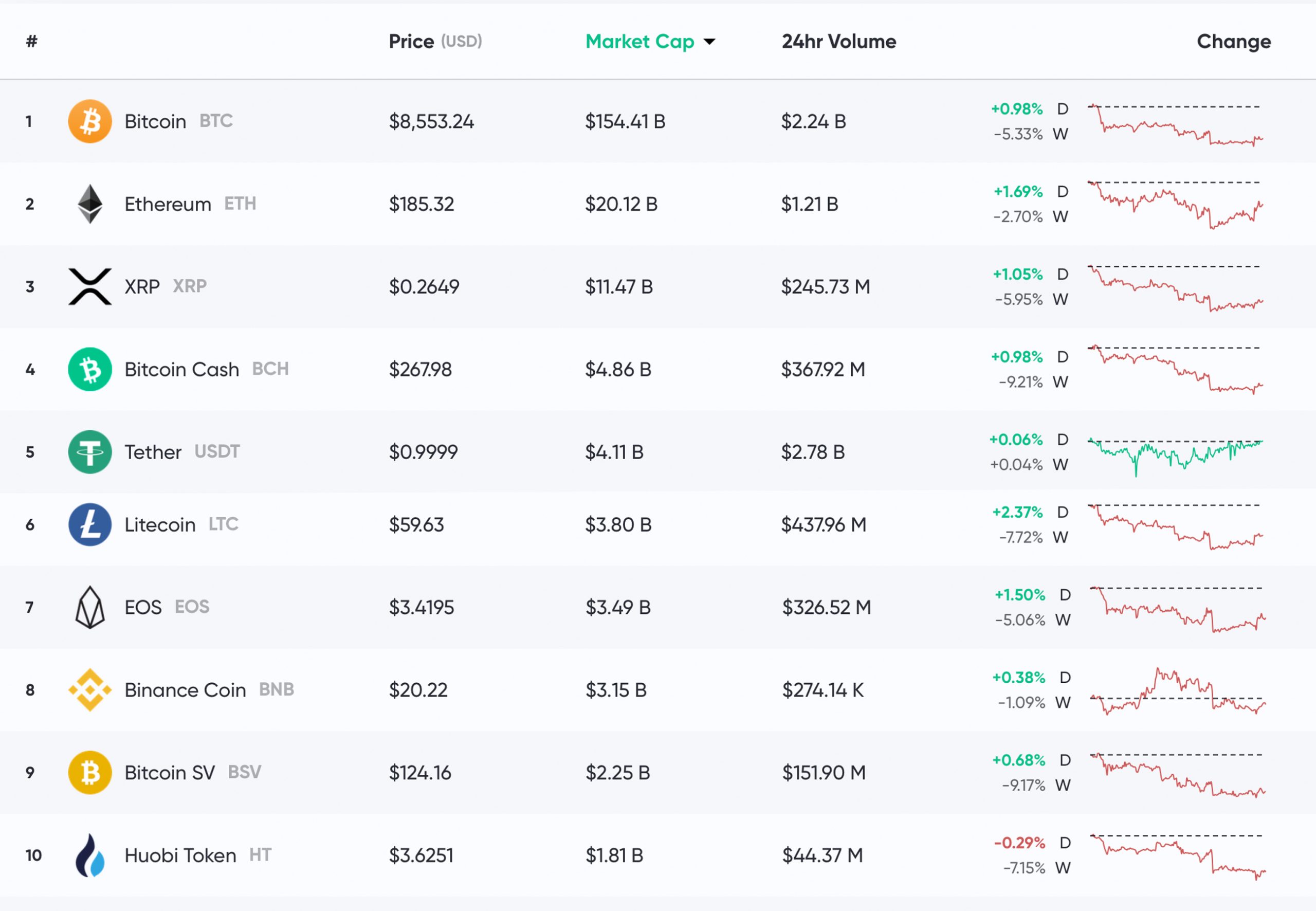Screen dimensions: 1316x911
Task: Click the yellow Bitcoin SV logo
Action: coord(89,772)
